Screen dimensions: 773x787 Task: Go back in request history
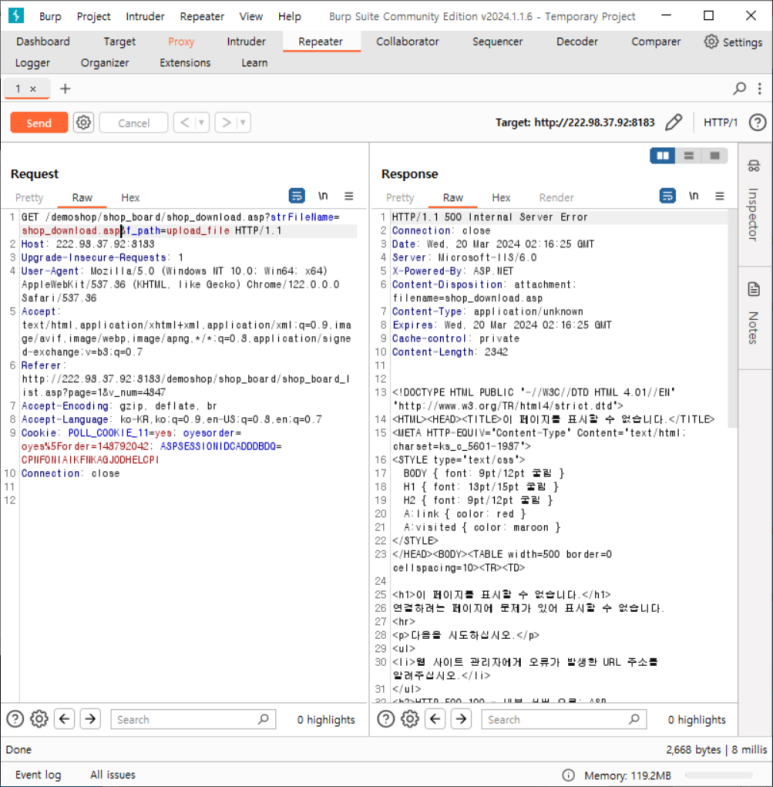(185, 122)
